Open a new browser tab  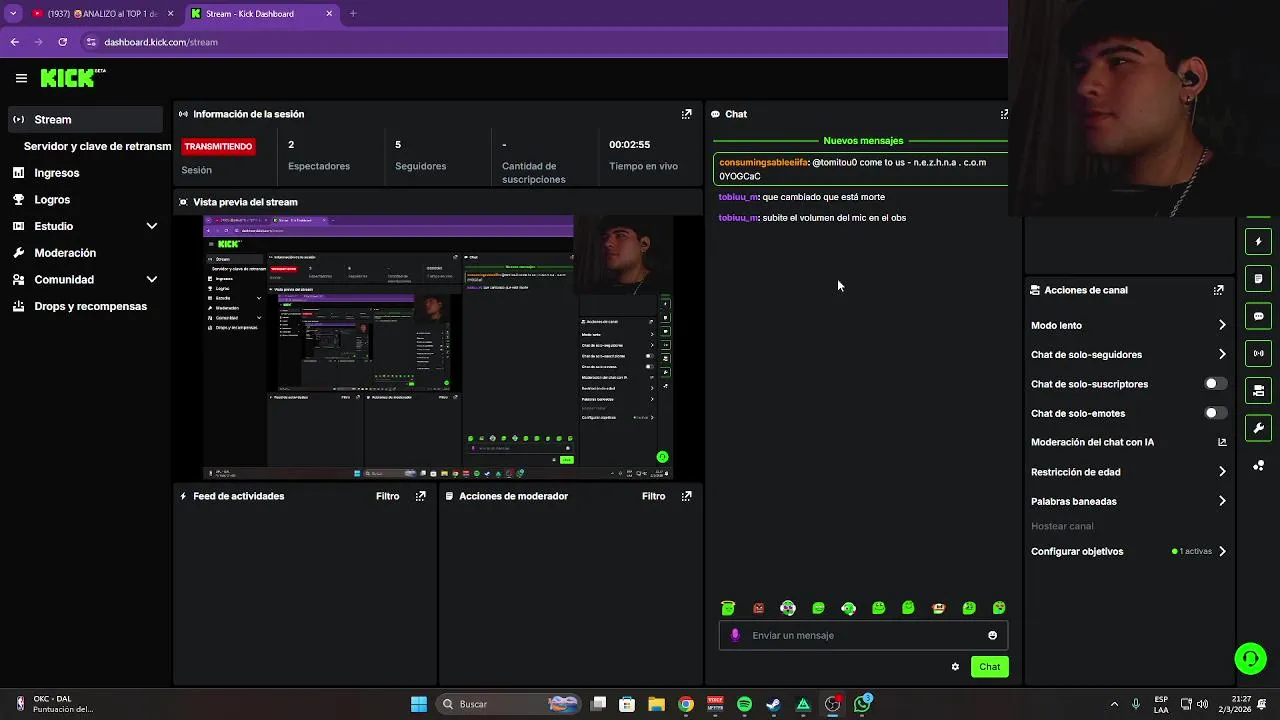[x=353, y=14]
